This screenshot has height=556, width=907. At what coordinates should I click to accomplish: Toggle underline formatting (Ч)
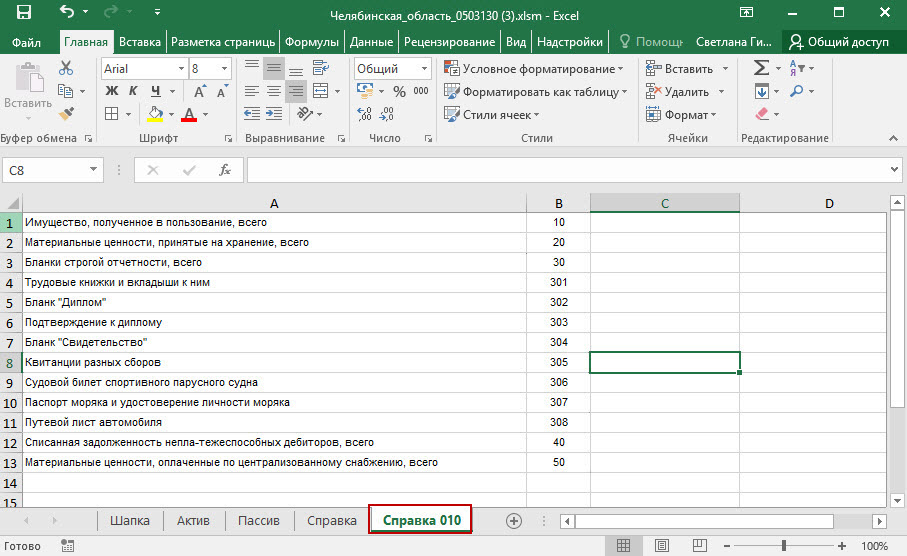(156, 91)
